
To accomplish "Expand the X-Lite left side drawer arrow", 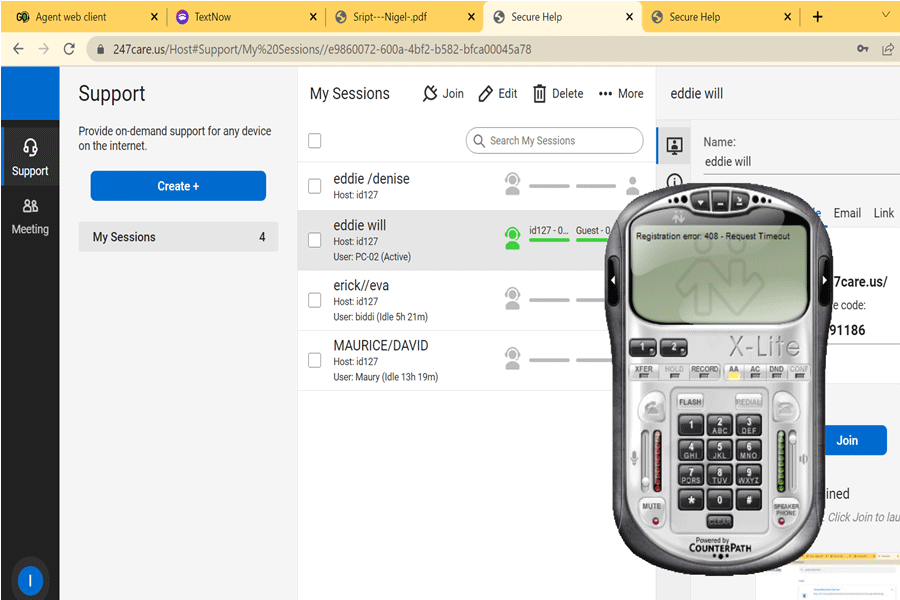I will [613, 281].
